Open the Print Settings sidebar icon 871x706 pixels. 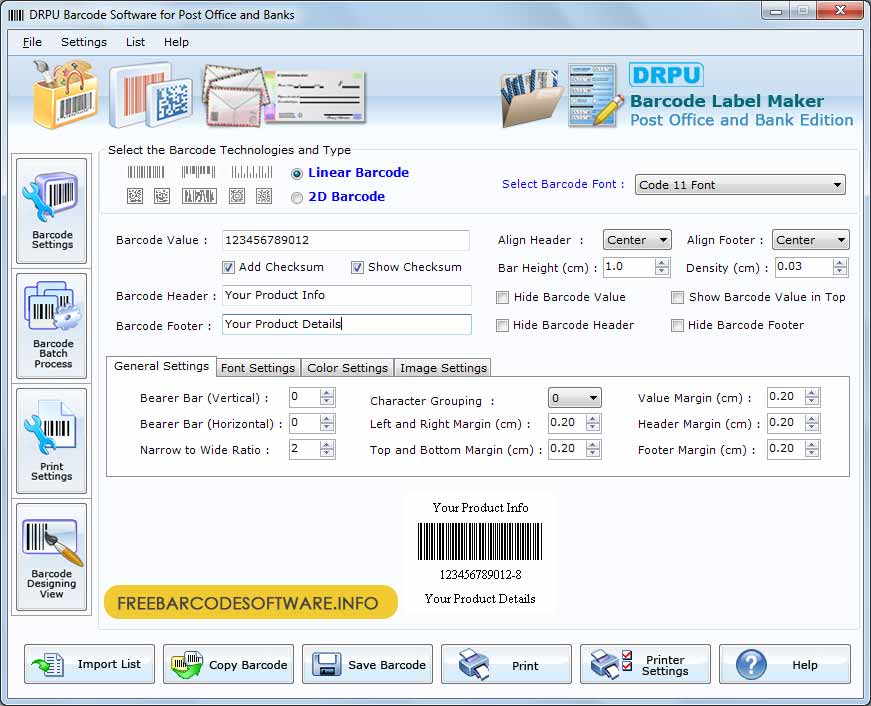(x=50, y=429)
